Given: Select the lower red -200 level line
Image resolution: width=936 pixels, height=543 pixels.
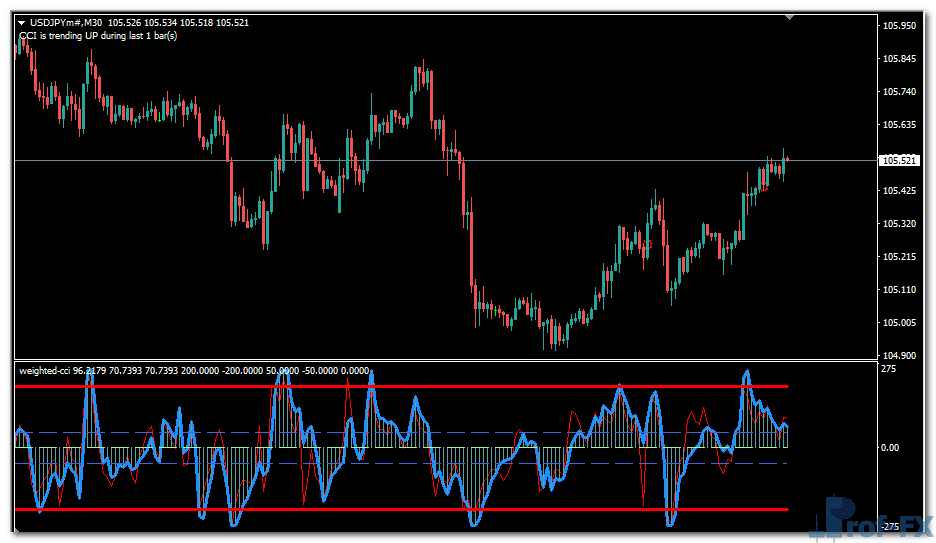Looking at the screenshot, I should (x=400, y=510).
